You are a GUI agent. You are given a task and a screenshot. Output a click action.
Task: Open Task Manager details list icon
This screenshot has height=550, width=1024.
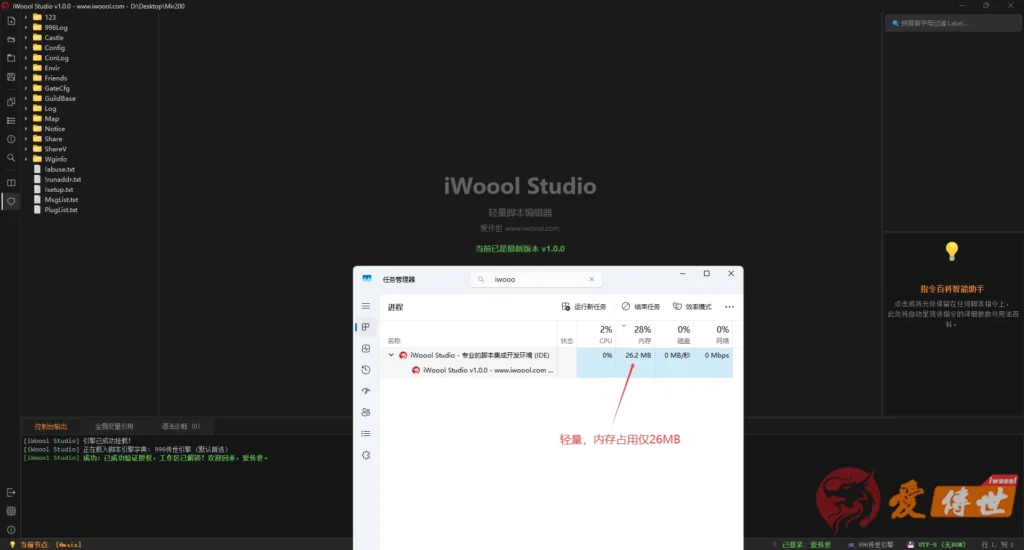[x=366, y=434]
